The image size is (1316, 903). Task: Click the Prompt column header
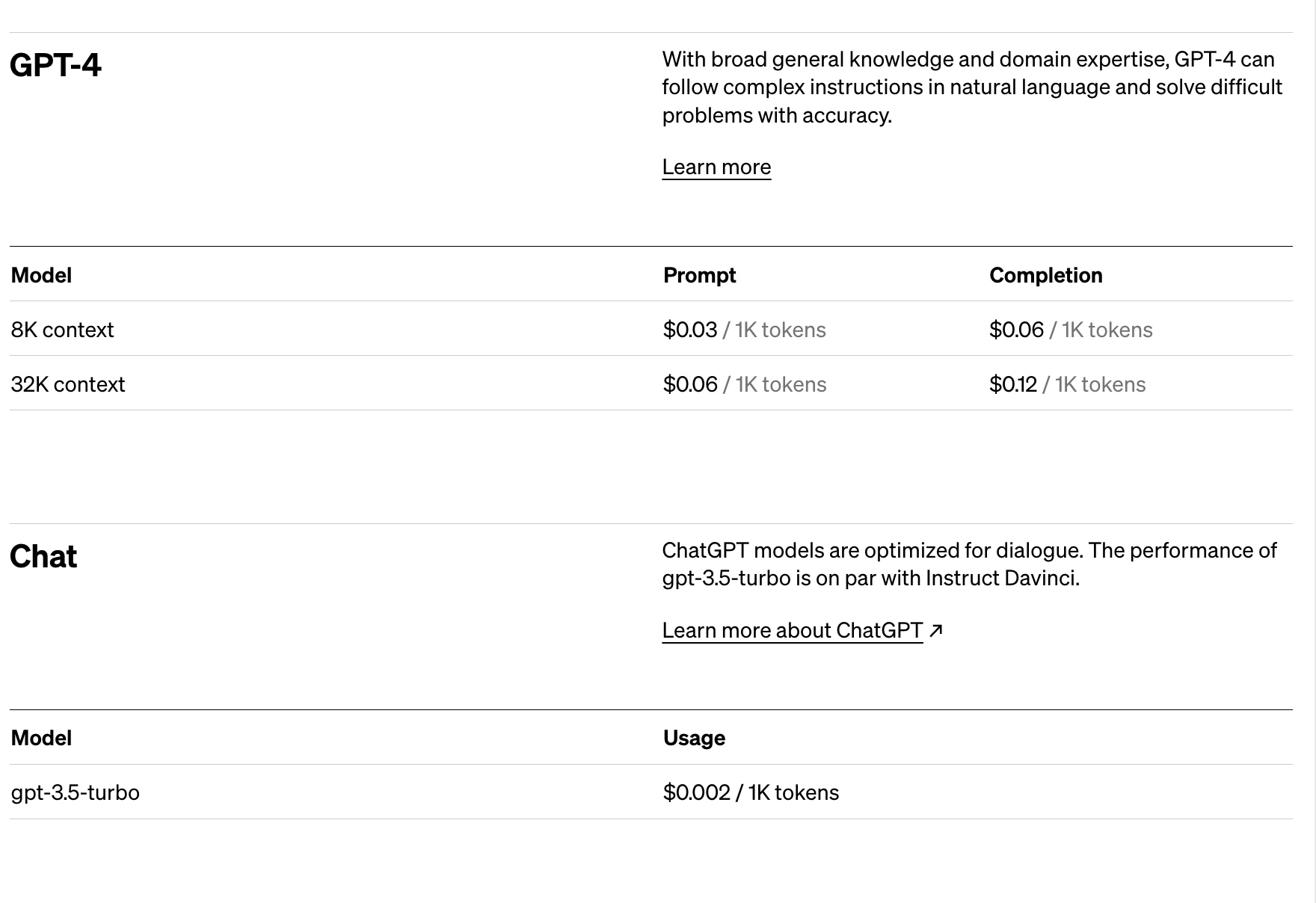[699, 275]
